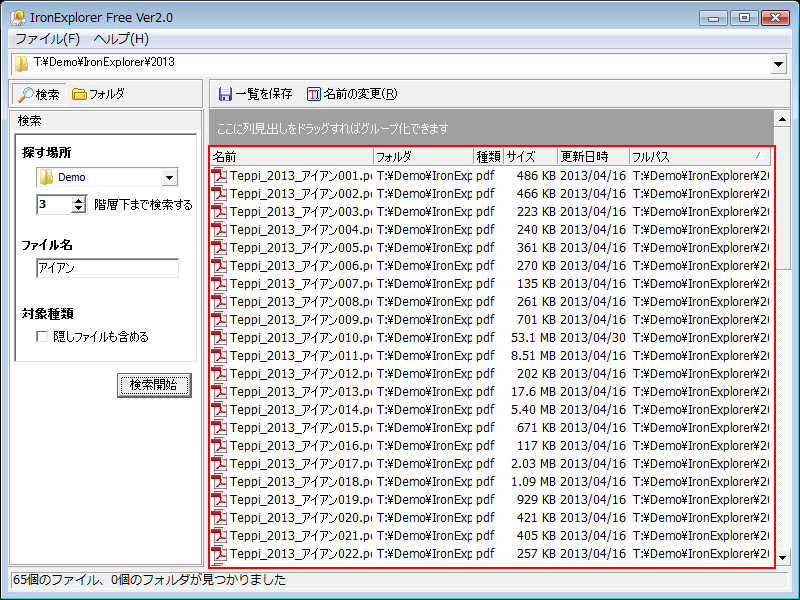
Task: Click PDF icon of Teppi_2013_アイアン020
Action: (219, 517)
